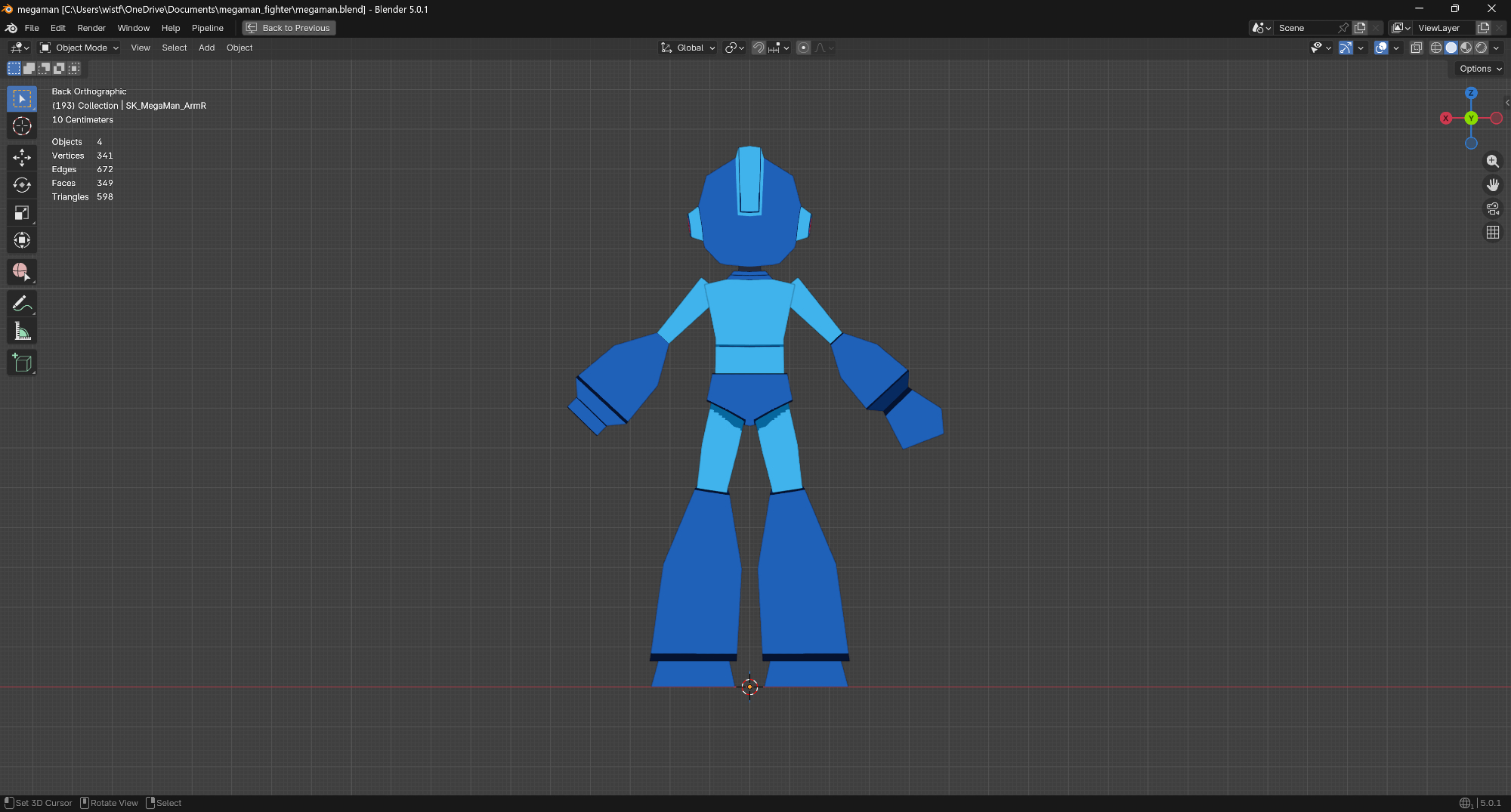Open the Object Mode dropdown
1511x812 pixels.
coord(79,48)
